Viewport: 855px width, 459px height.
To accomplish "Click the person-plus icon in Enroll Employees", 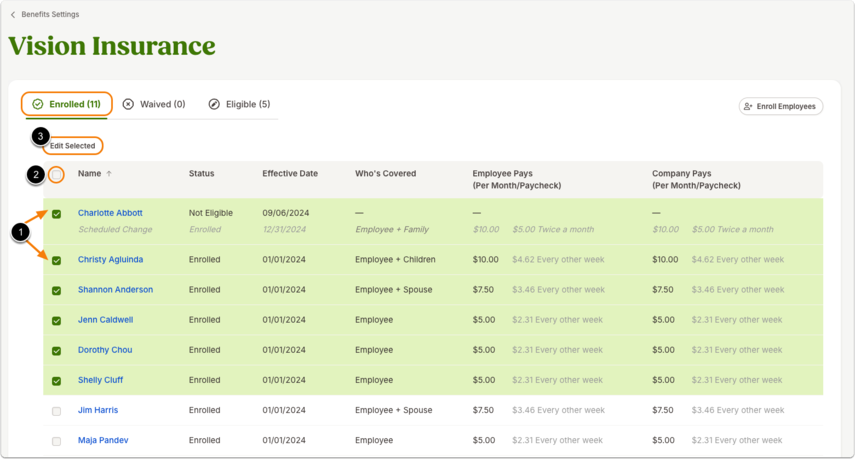I will point(748,106).
